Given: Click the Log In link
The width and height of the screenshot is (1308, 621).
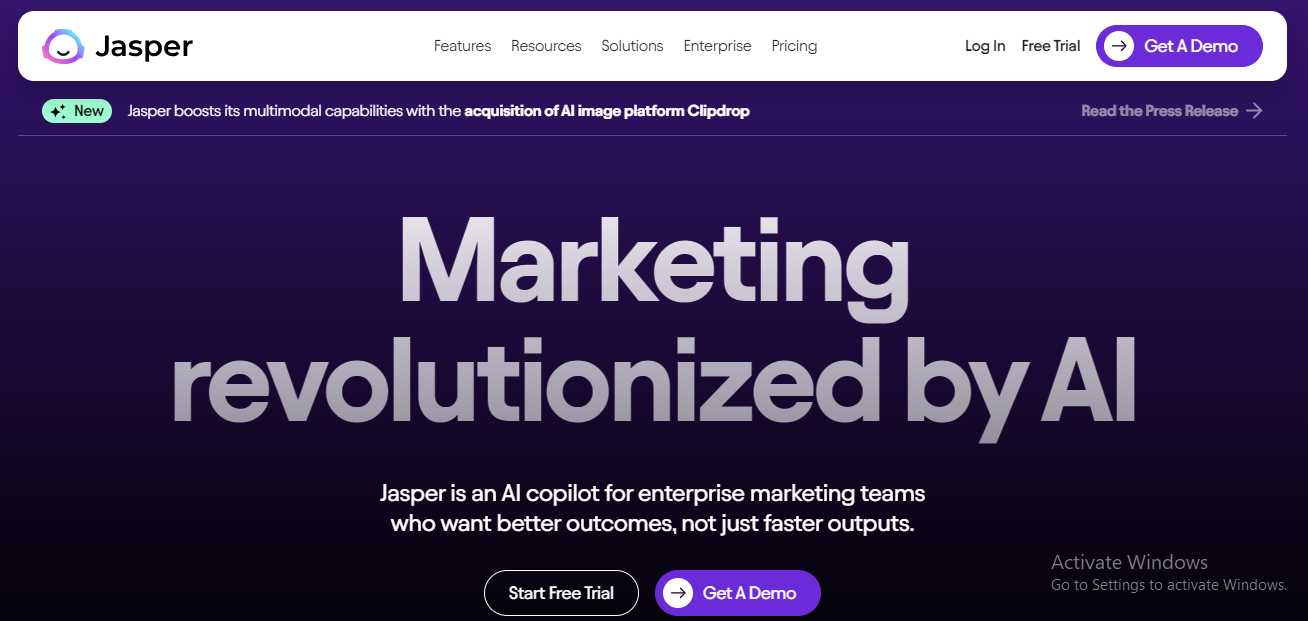Looking at the screenshot, I should coord(985,46).
